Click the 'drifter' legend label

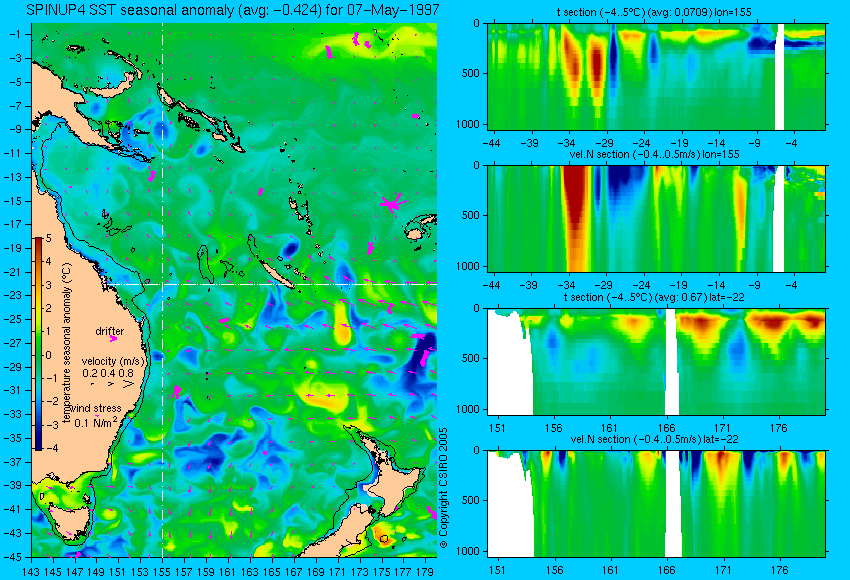[110, 331]
